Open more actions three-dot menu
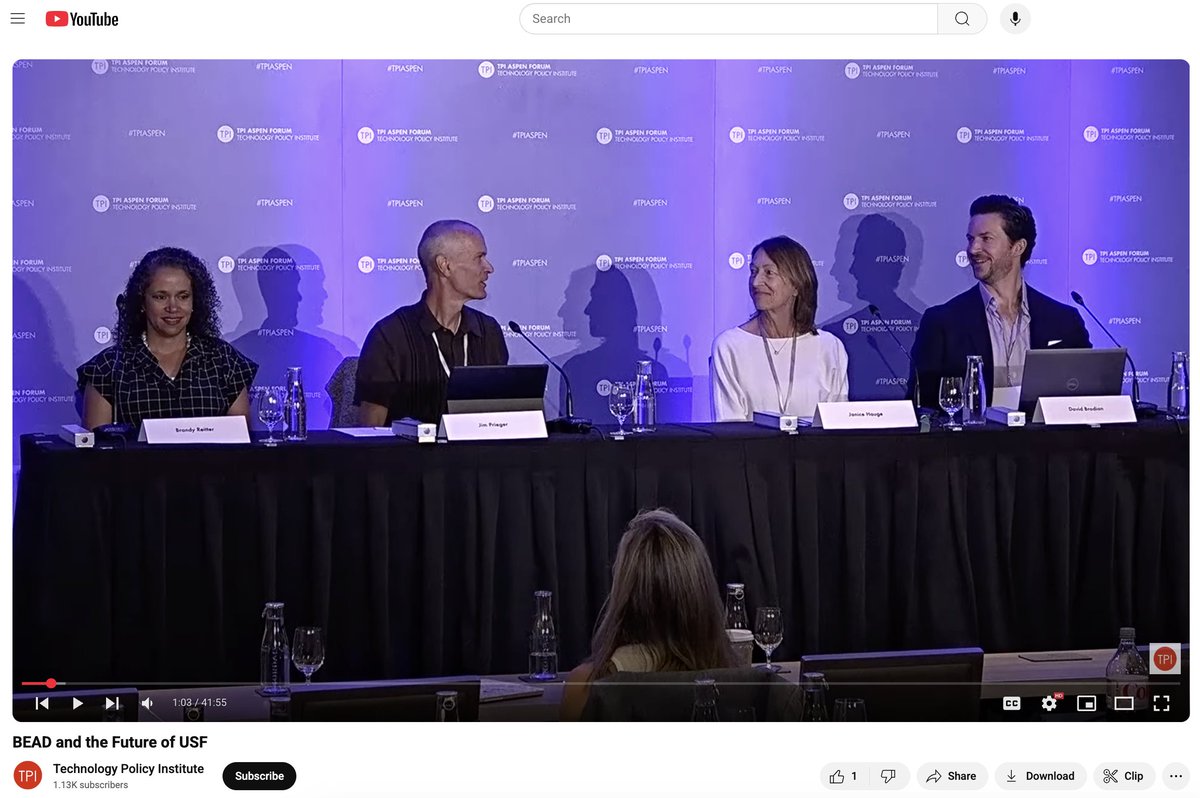The image size is (1200, 798). pos(1175,776)
